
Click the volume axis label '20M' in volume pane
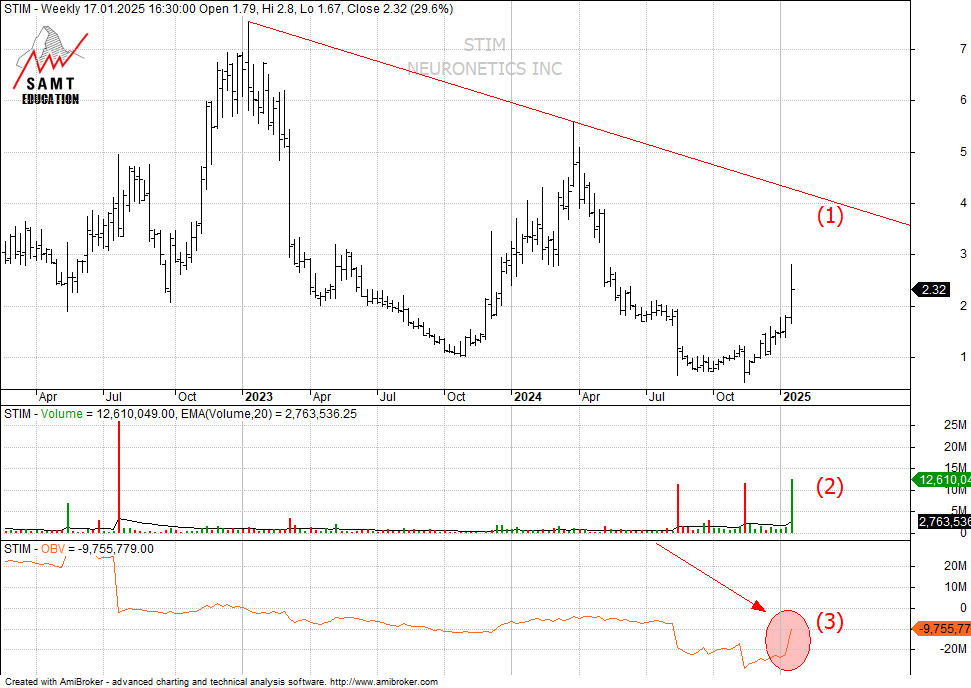[955, 446]
